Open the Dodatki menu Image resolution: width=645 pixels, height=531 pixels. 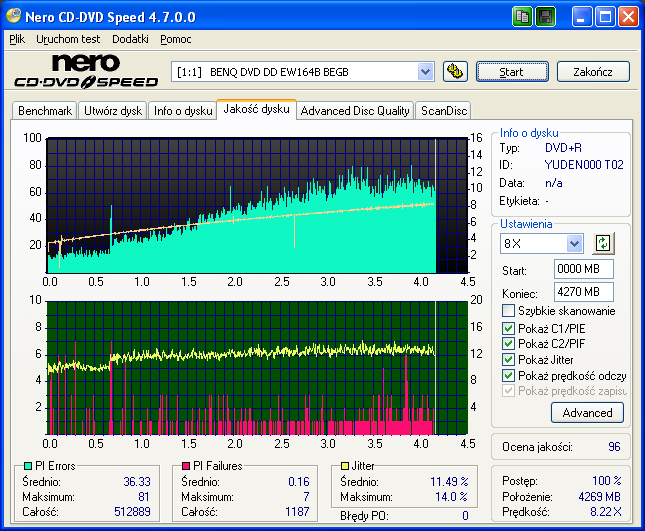tap(130, 39)
